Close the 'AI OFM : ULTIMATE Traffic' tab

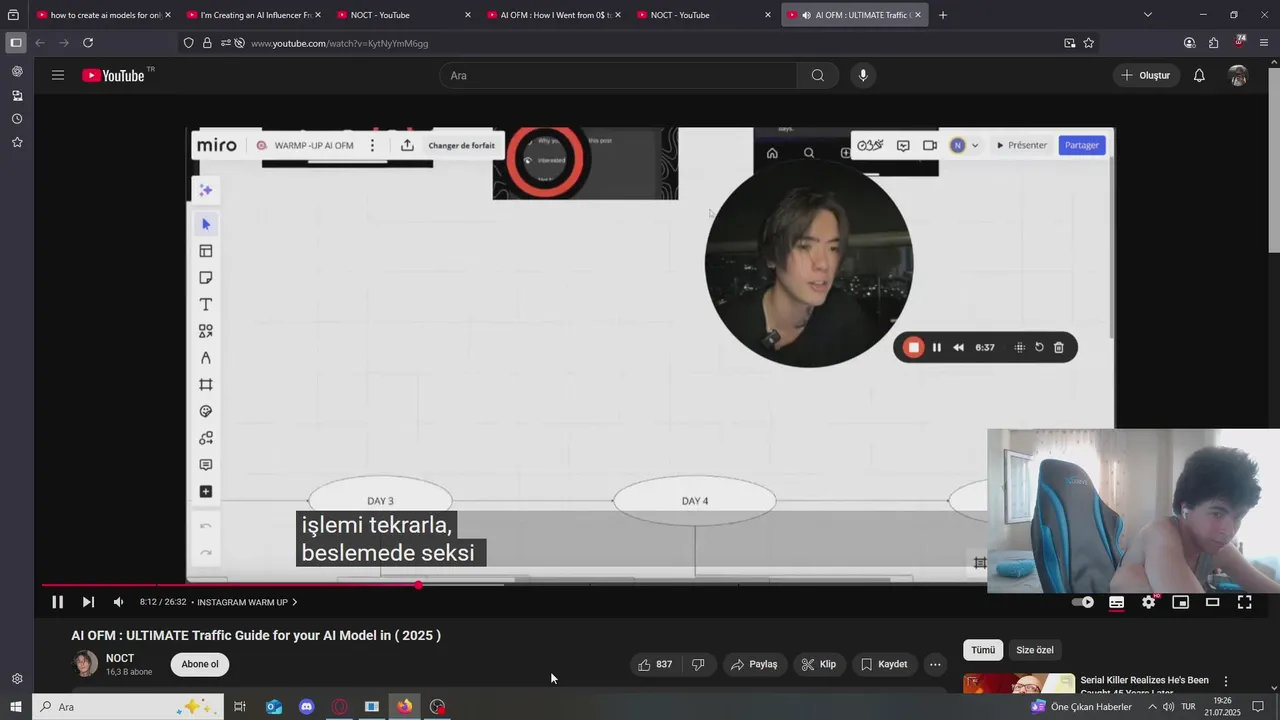(918, 15)
